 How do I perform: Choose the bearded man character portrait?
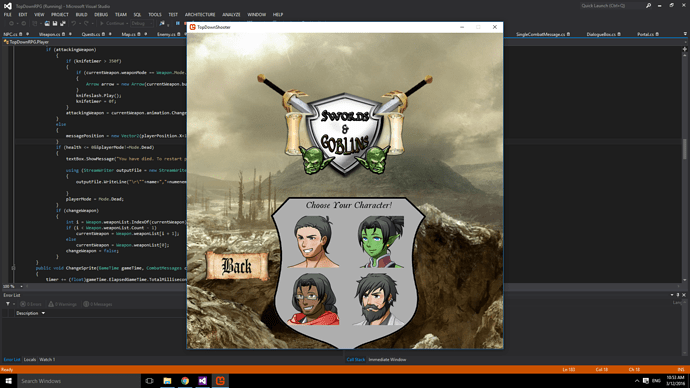point(378,299)
